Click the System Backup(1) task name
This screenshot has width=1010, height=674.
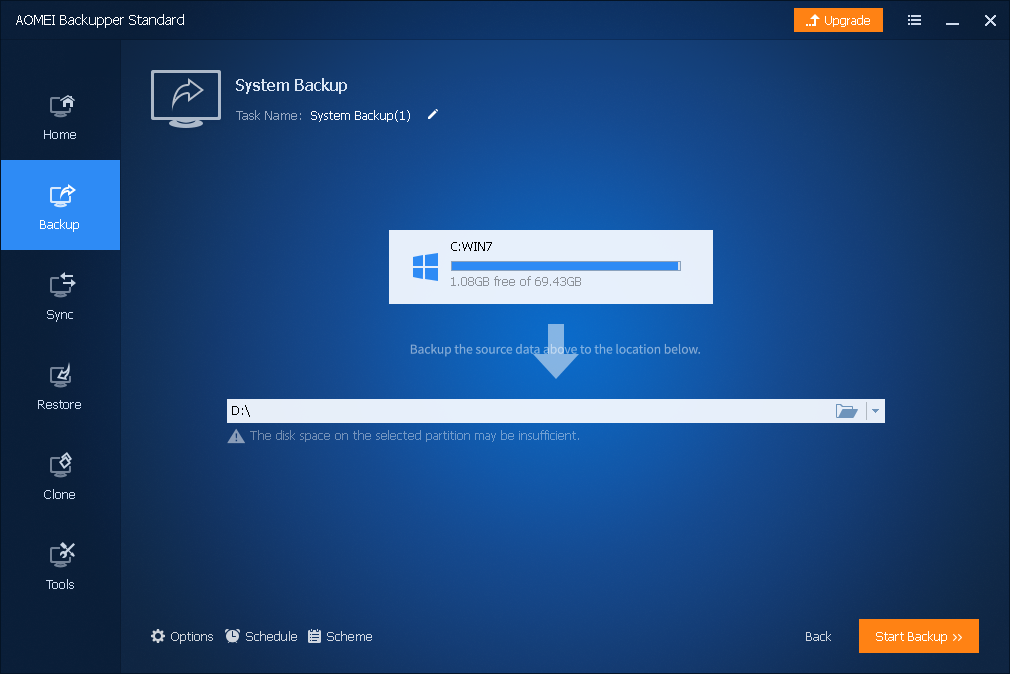coord(360,115)
